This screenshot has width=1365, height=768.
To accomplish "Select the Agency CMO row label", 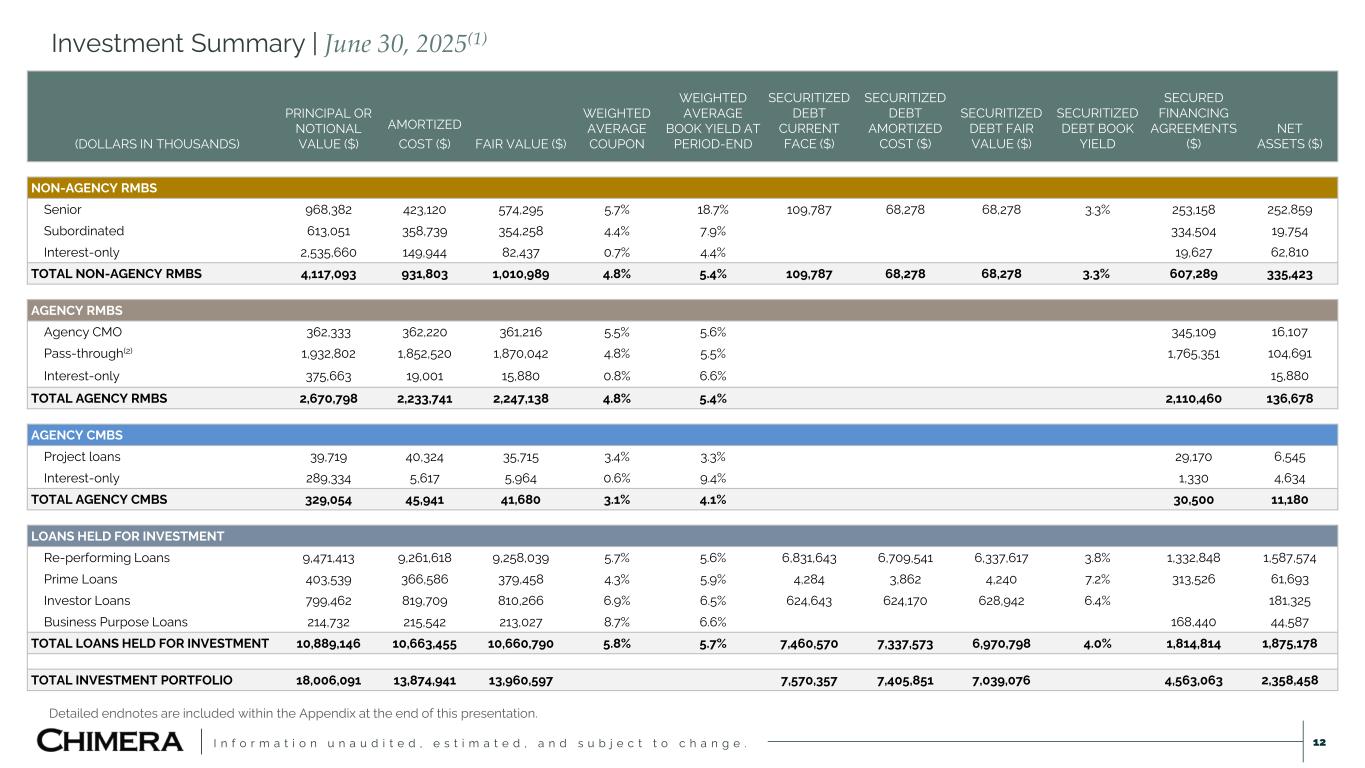I will (x=83, y=333).
